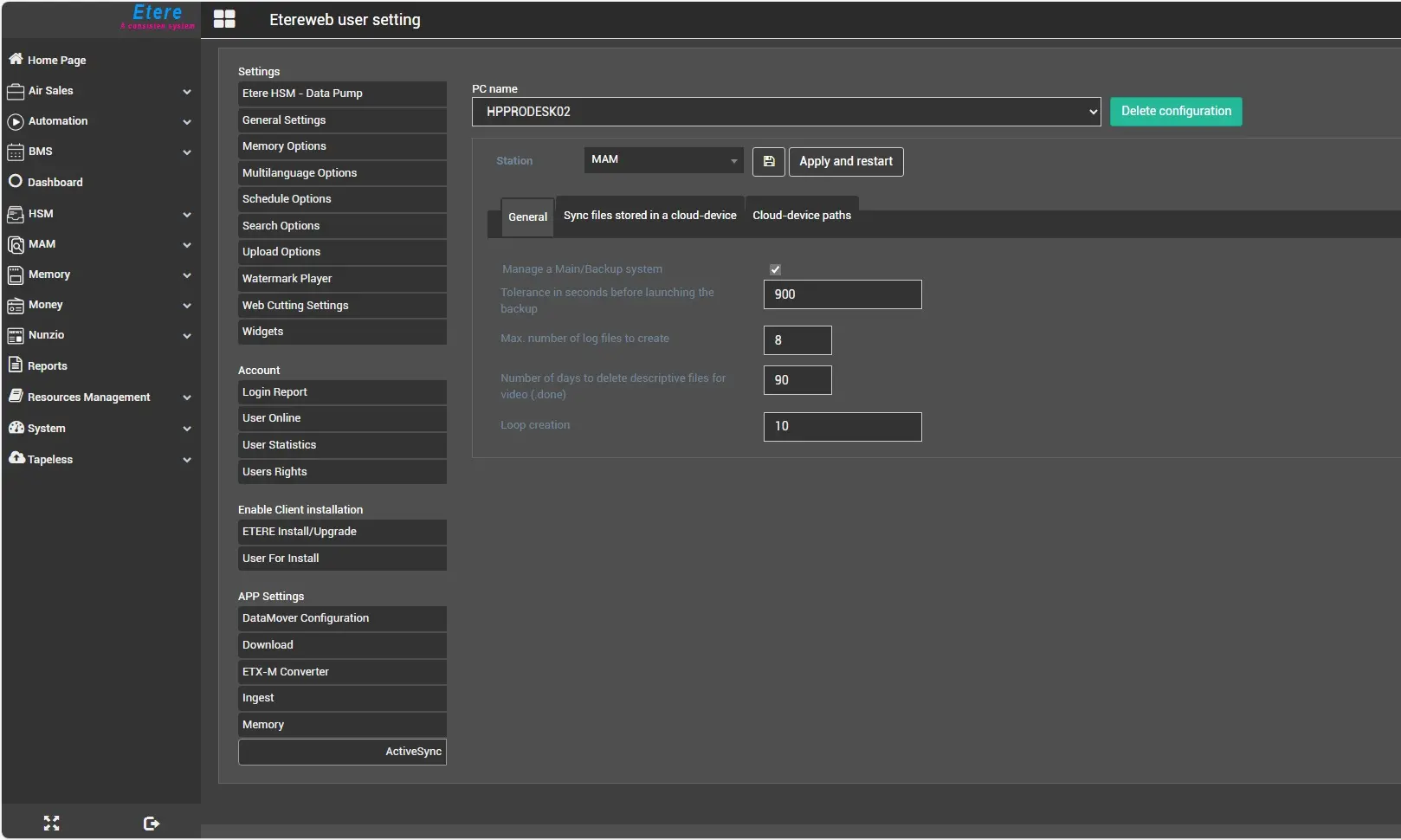Viewport: 1401px width, 840px height.
Task: Toggle Manage a Main/Backup system checkbox
Action: click(x=775, y=269)
